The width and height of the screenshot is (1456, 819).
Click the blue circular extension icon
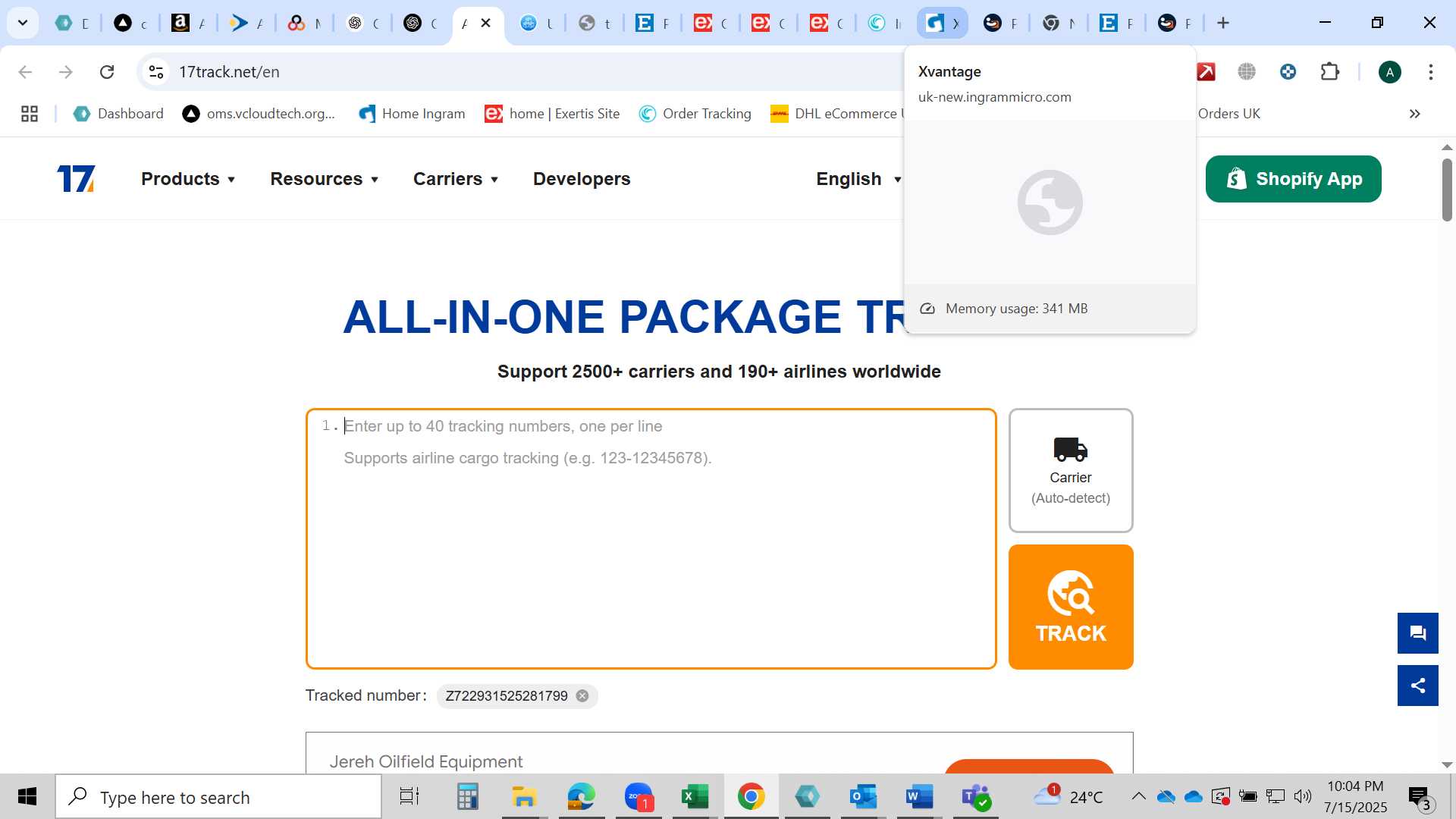coord(1288,72)
